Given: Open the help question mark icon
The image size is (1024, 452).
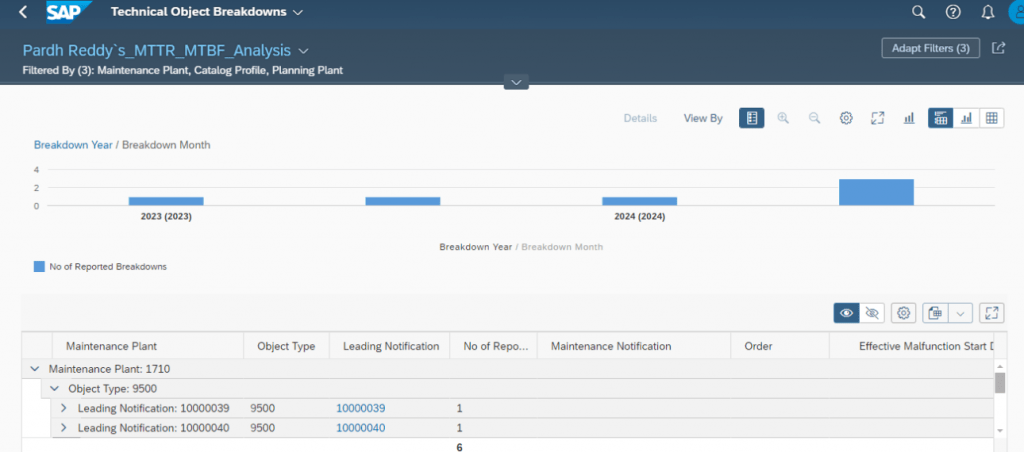Looking at the screenshot, I should (x=953, y=12).
